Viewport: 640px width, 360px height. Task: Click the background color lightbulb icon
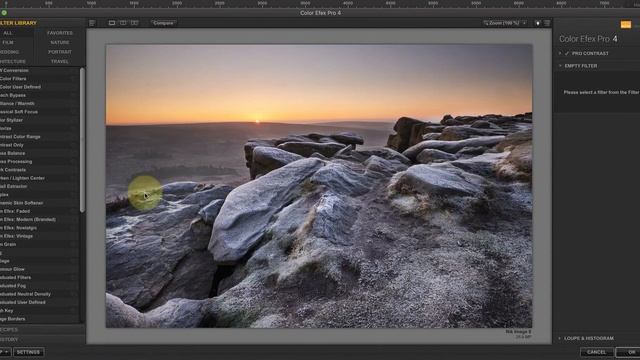pos(538,23)
